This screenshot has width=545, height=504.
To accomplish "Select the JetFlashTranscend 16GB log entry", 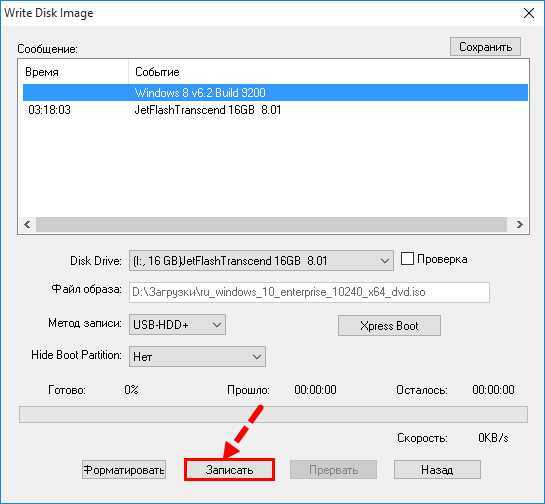I will 275,110.
